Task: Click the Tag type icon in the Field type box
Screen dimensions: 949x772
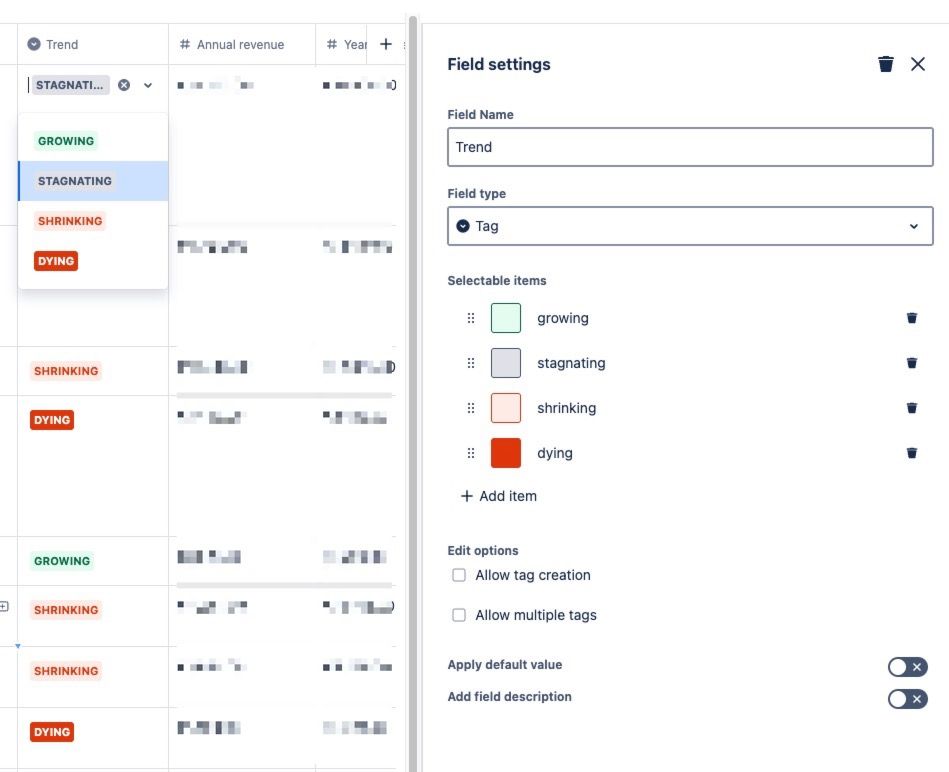Action: 463,226
